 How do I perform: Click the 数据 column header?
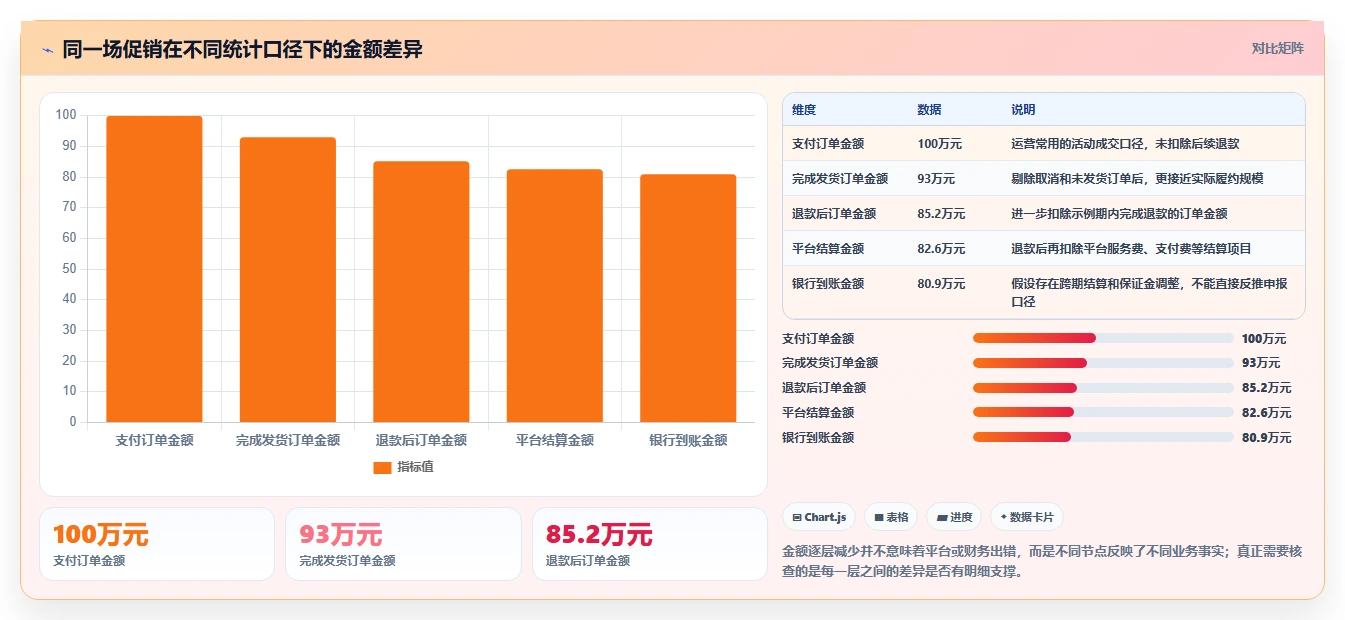(929, 110)
